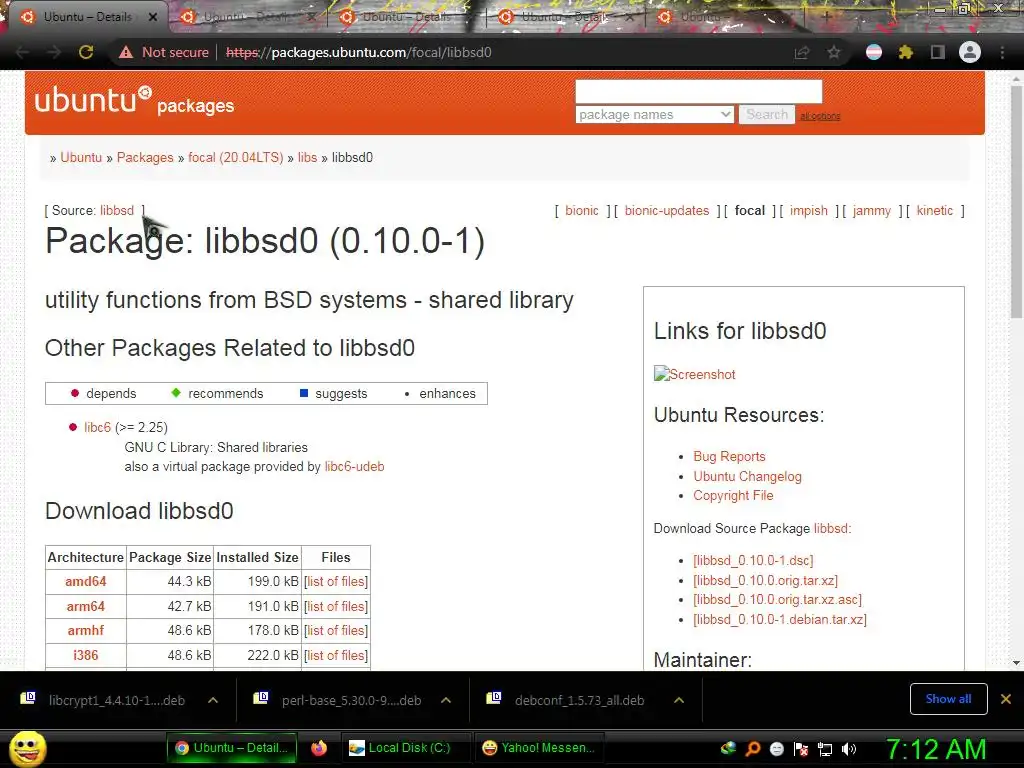
Task: Download the arm64 architecture package
Action: [86, 606]
